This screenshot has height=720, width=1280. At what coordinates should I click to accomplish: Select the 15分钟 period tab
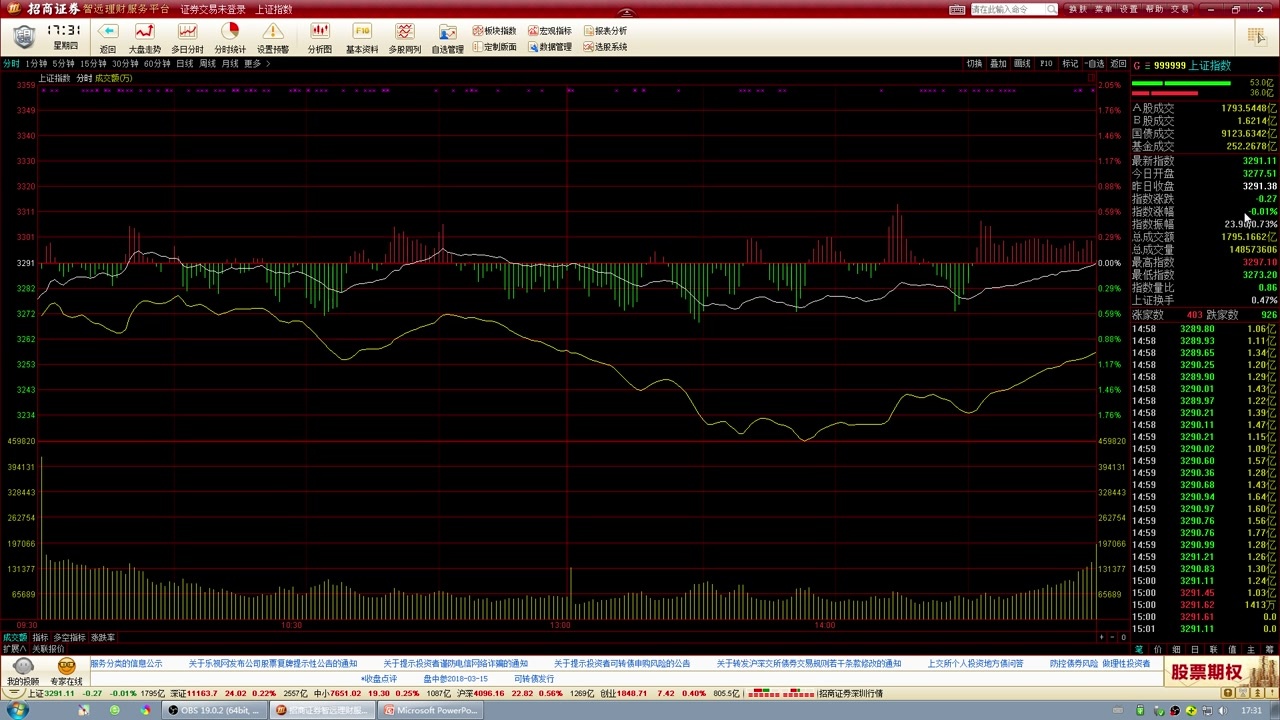[x=93, y=64]
